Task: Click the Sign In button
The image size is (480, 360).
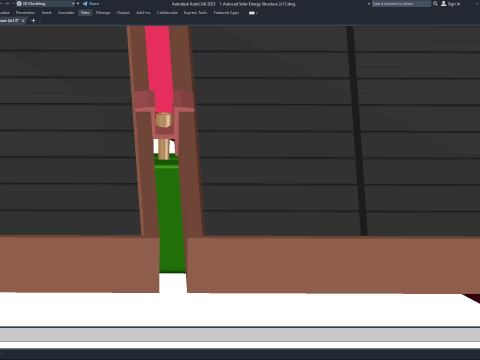Action: 454,4
